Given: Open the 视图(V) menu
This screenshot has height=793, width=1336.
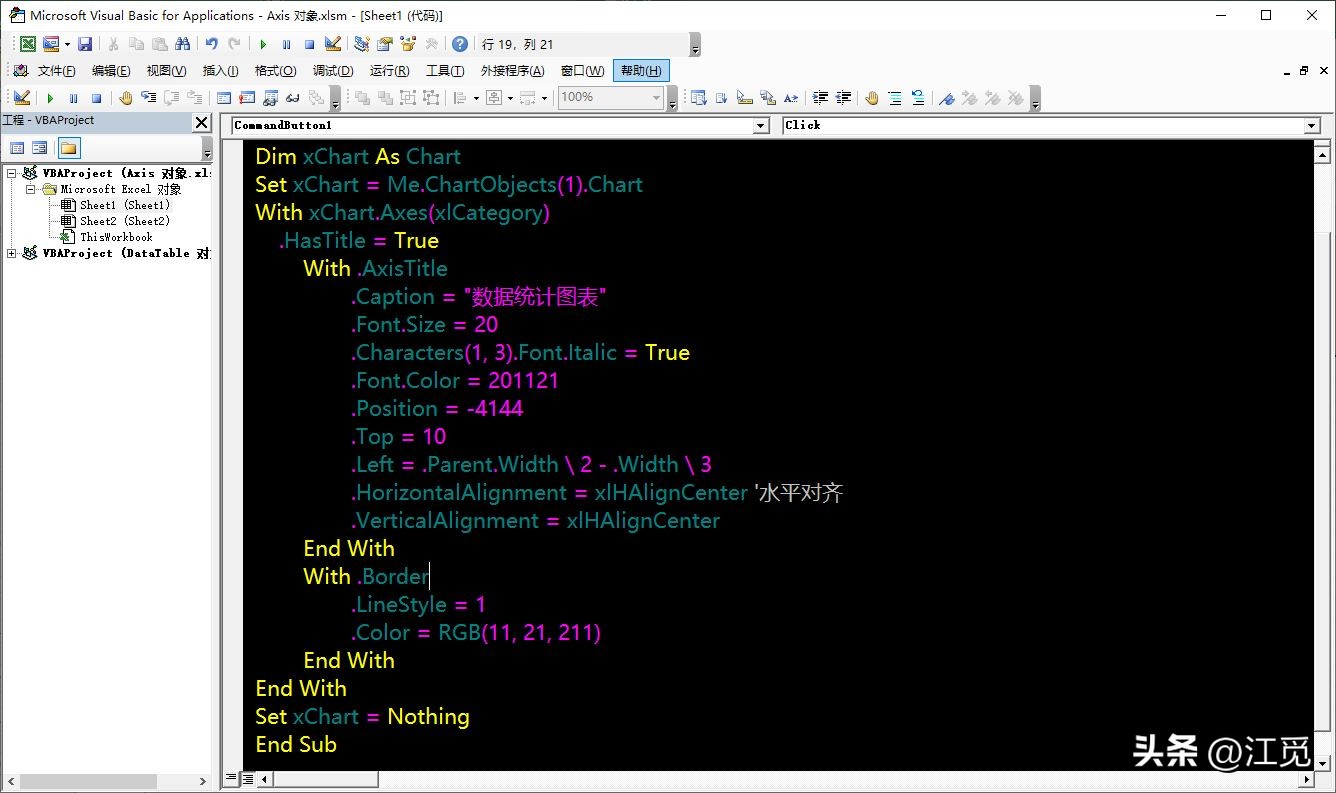Looking at the screenshot, I should [x=166, y=70].
